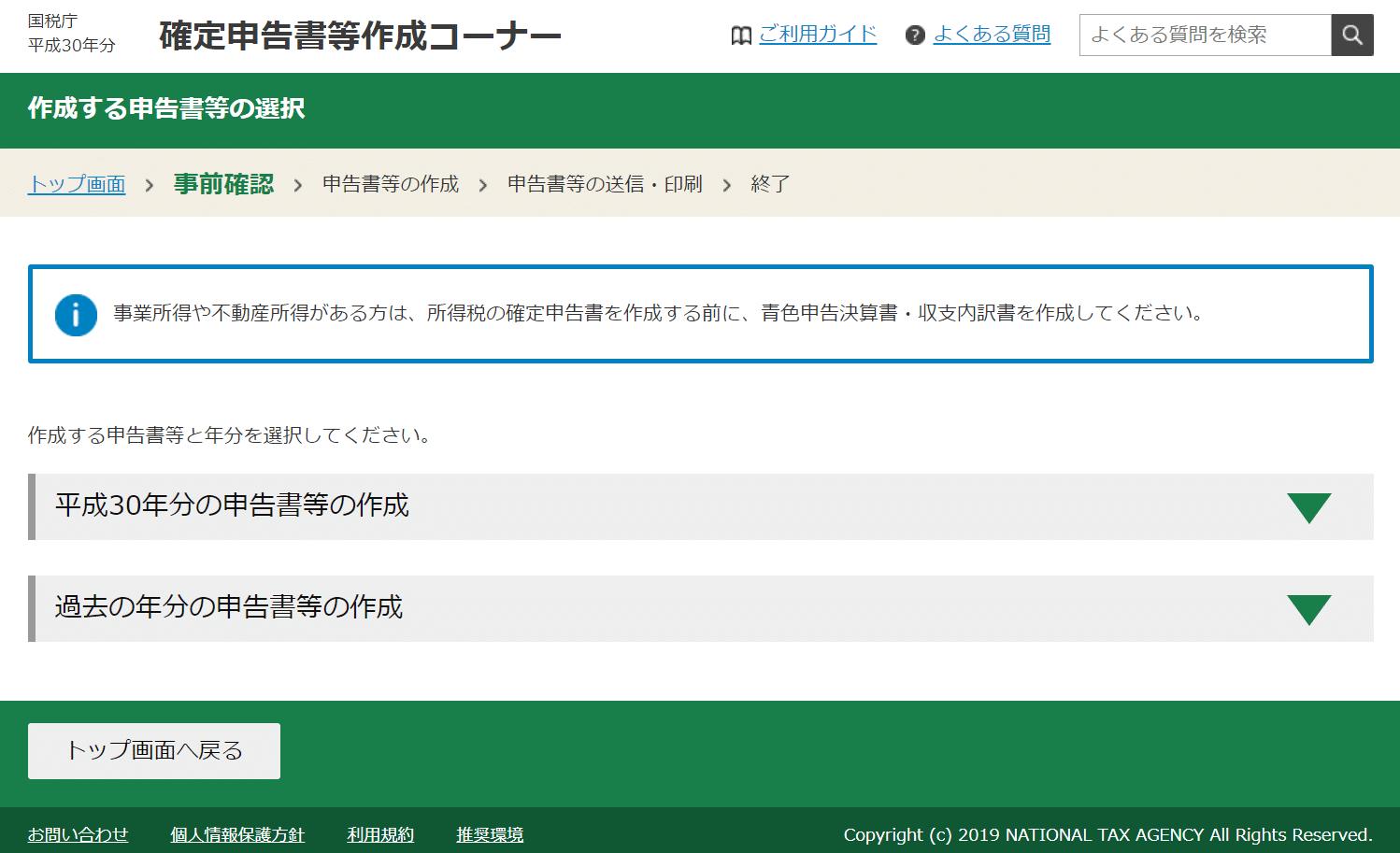Screen dimensions: 1400x853
Task: Open the よくある質問 link
Action: pyautogui.click(x=992, y=35)
